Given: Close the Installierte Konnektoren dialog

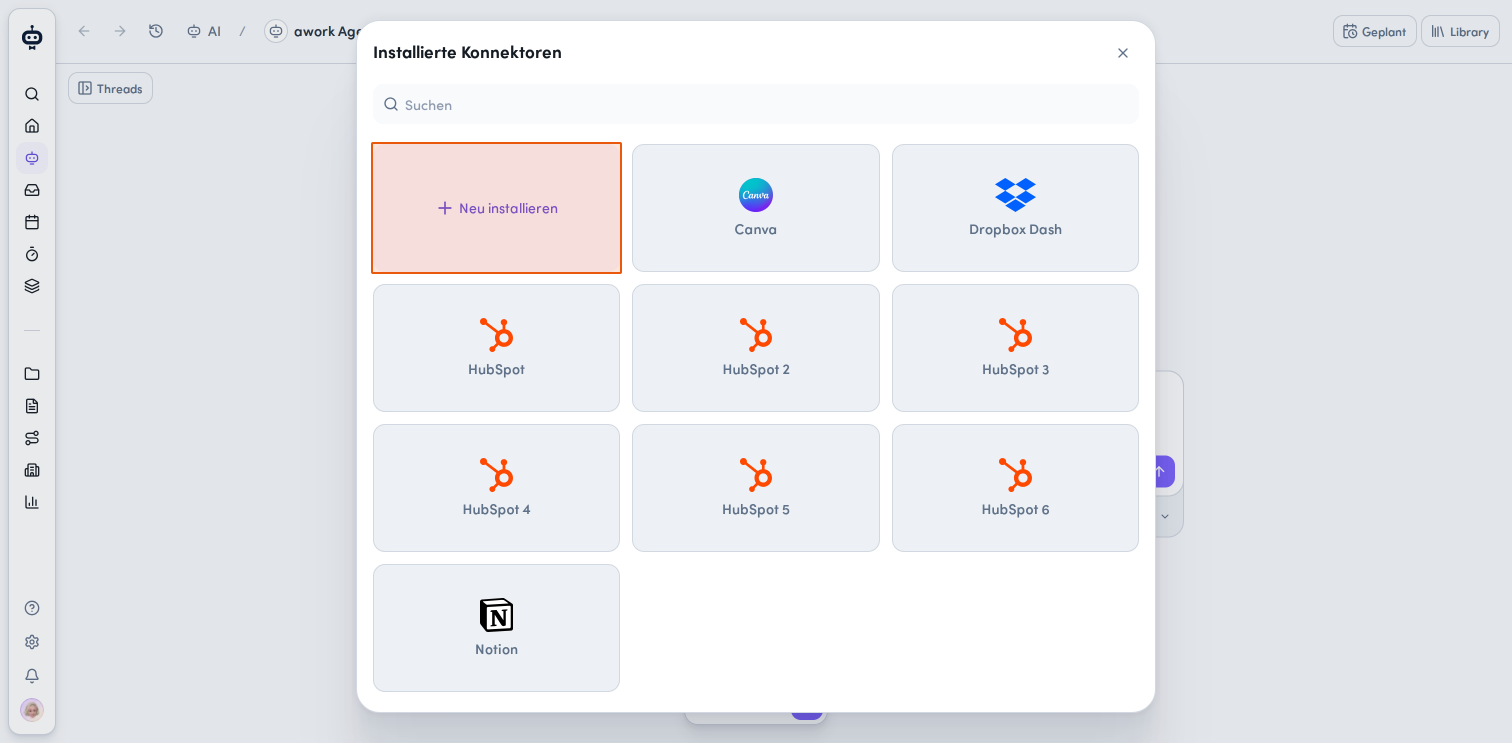Looking at the screenshot, I should (x=1123, y=53).
